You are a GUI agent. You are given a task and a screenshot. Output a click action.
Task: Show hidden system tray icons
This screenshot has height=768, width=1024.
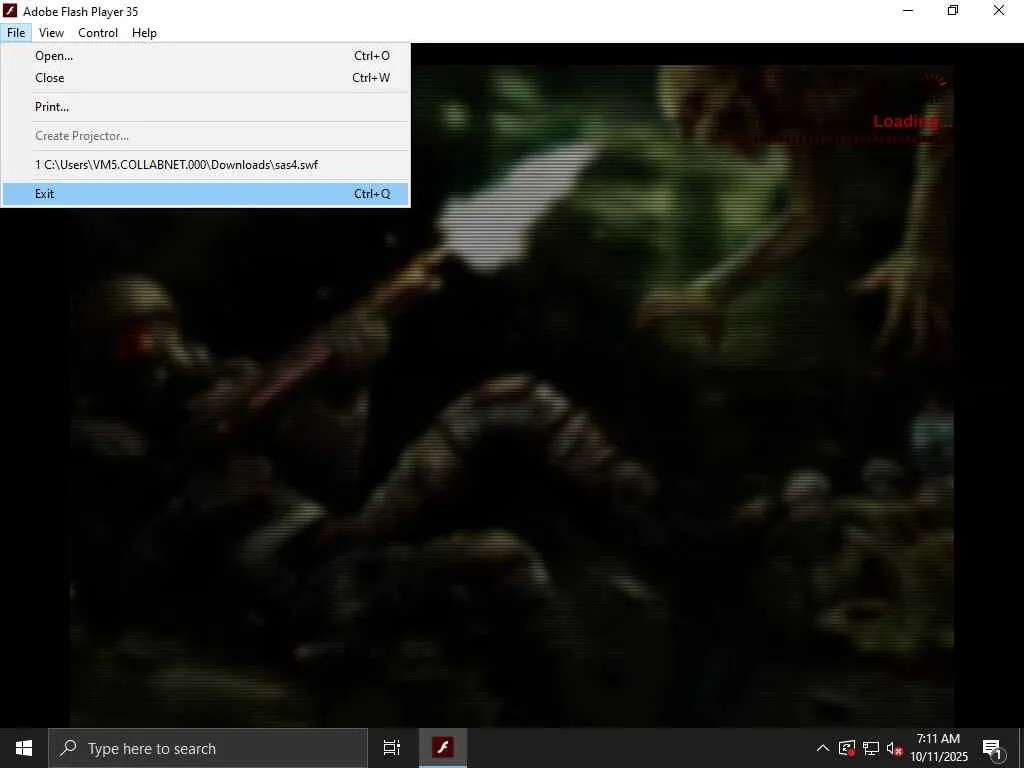click(x=823, y=748)
